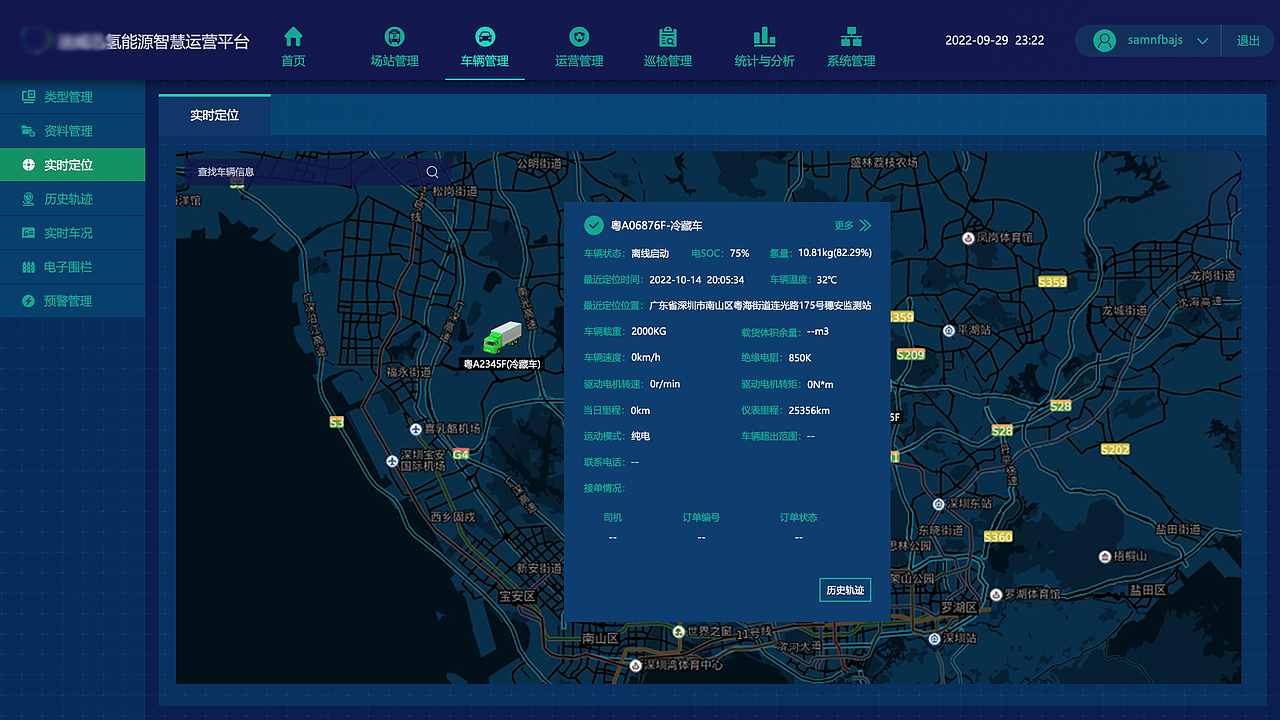Click the 世界之窗 map marker

click(679, 632)
